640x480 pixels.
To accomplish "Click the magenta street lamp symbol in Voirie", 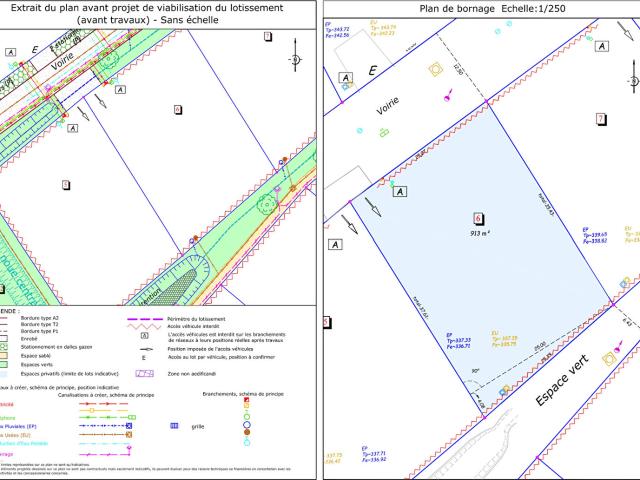I will click(x=448, y=95).
